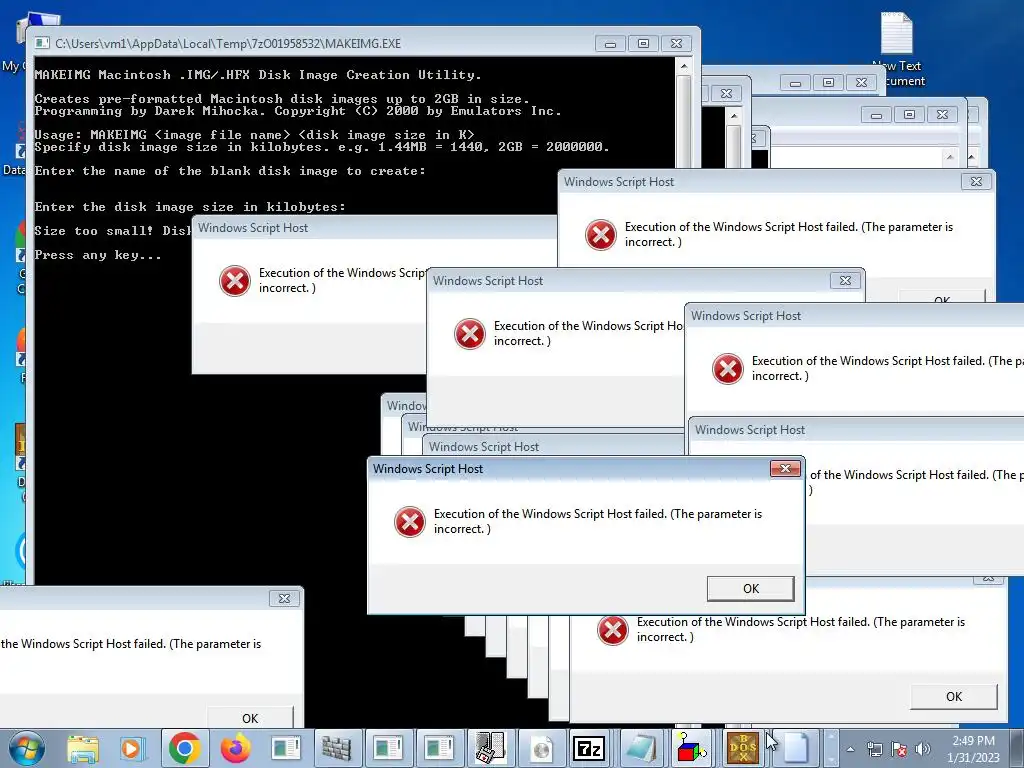Close the MAKEIMG.EXE console window
Viewport: 1024px width, 768px height.
pyautogui.click(x=677, y=44)
